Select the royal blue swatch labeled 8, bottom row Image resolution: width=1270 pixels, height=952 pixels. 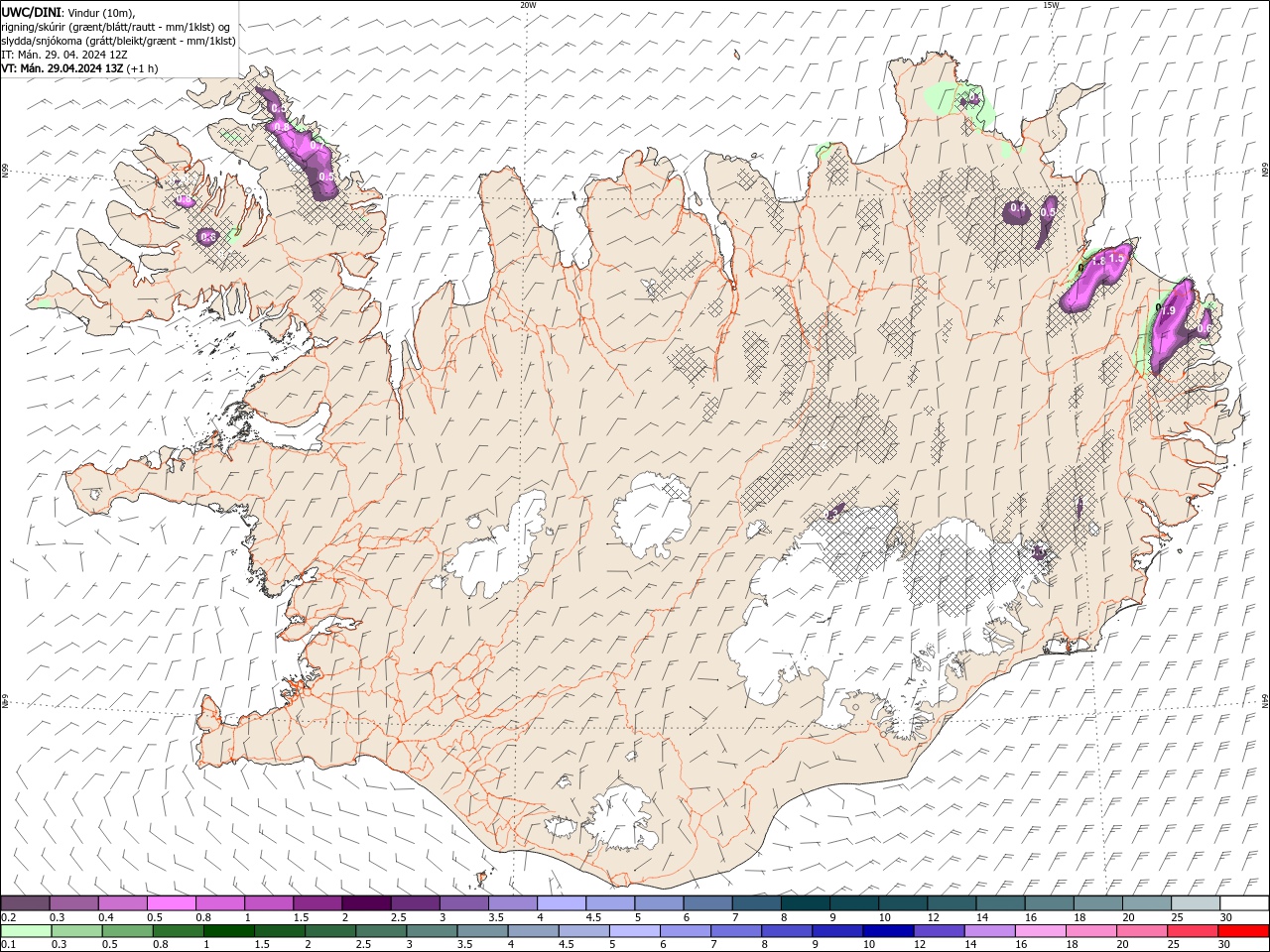tap(787, 930)
